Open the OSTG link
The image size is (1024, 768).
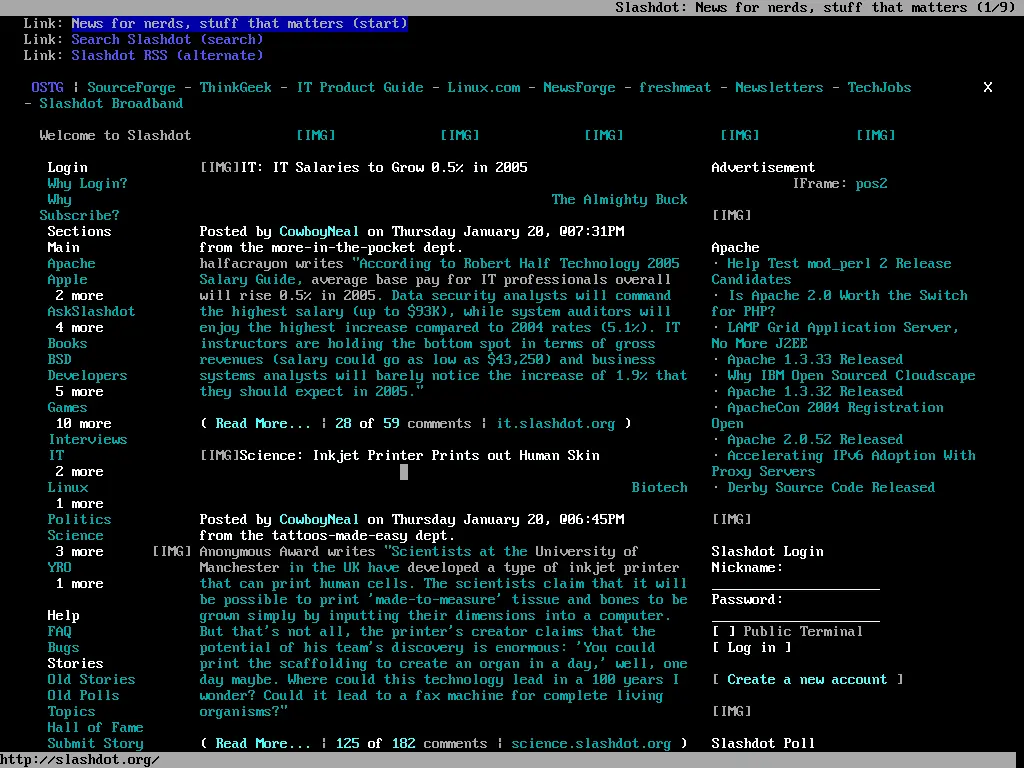48,88
